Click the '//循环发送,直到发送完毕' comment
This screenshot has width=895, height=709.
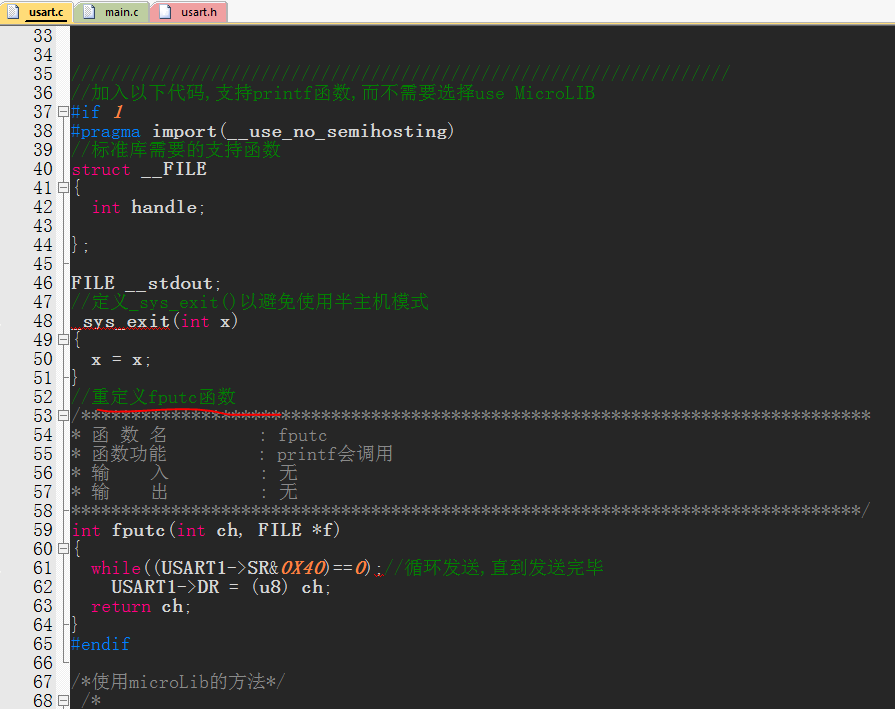point(494,567)
